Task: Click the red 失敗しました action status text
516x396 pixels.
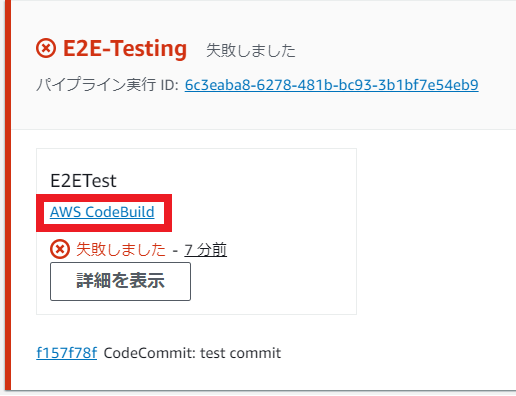Action: pos(121,249)
